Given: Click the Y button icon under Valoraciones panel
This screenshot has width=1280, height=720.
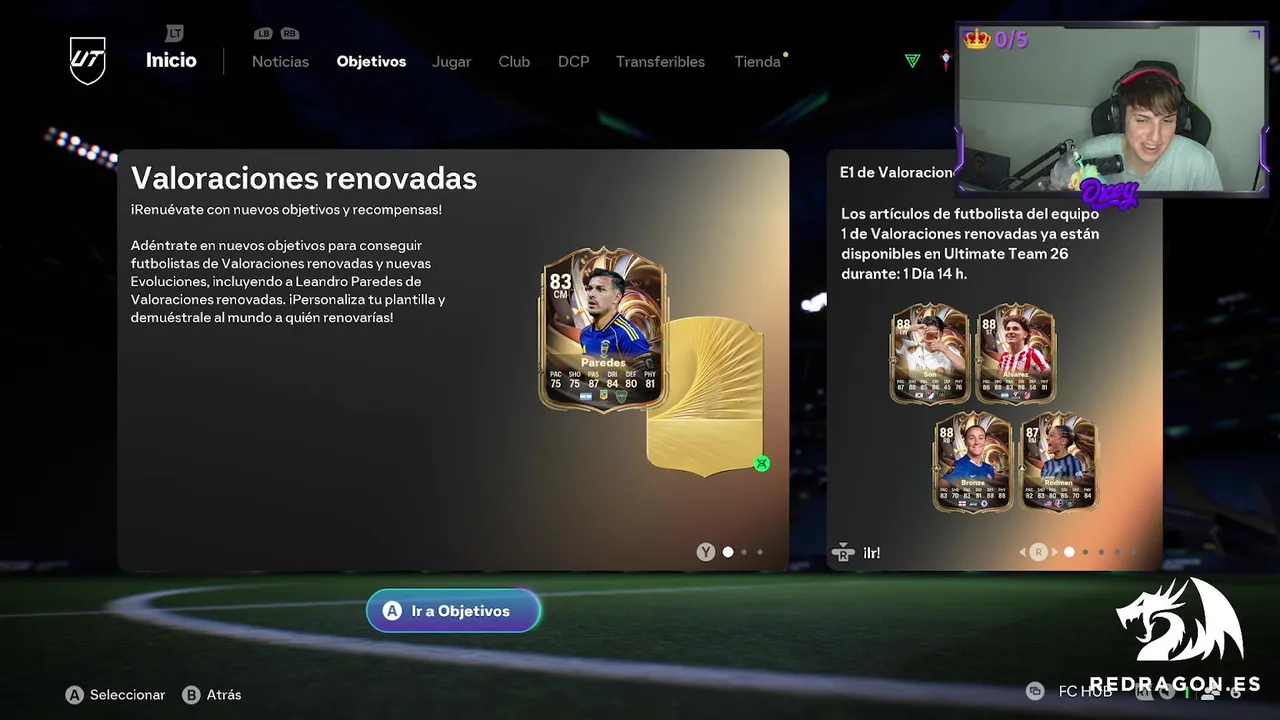Looking at the screenshot, I should (x=706, y=552).
